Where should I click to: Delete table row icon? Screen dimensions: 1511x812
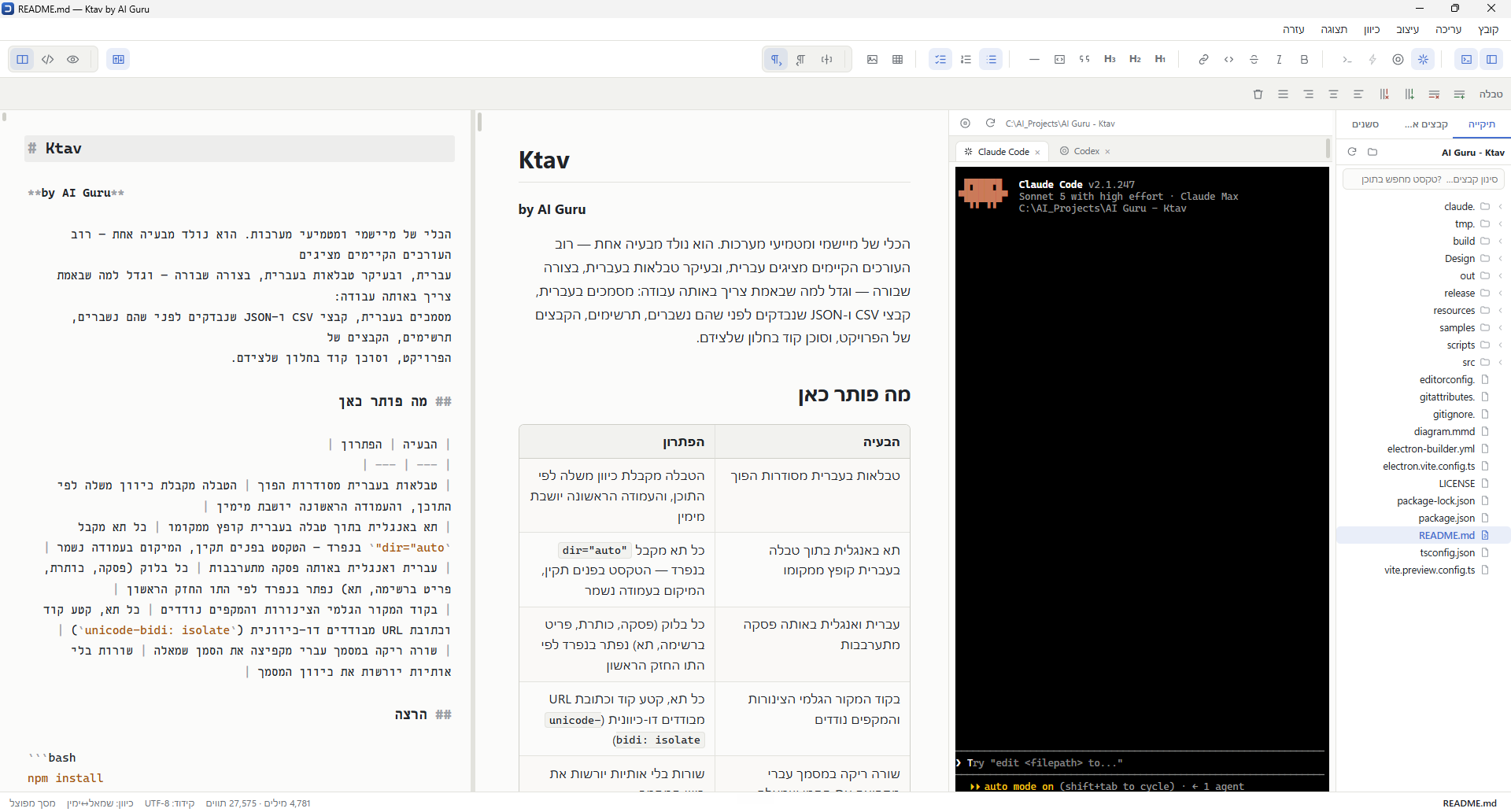[x=1434, y=94]
